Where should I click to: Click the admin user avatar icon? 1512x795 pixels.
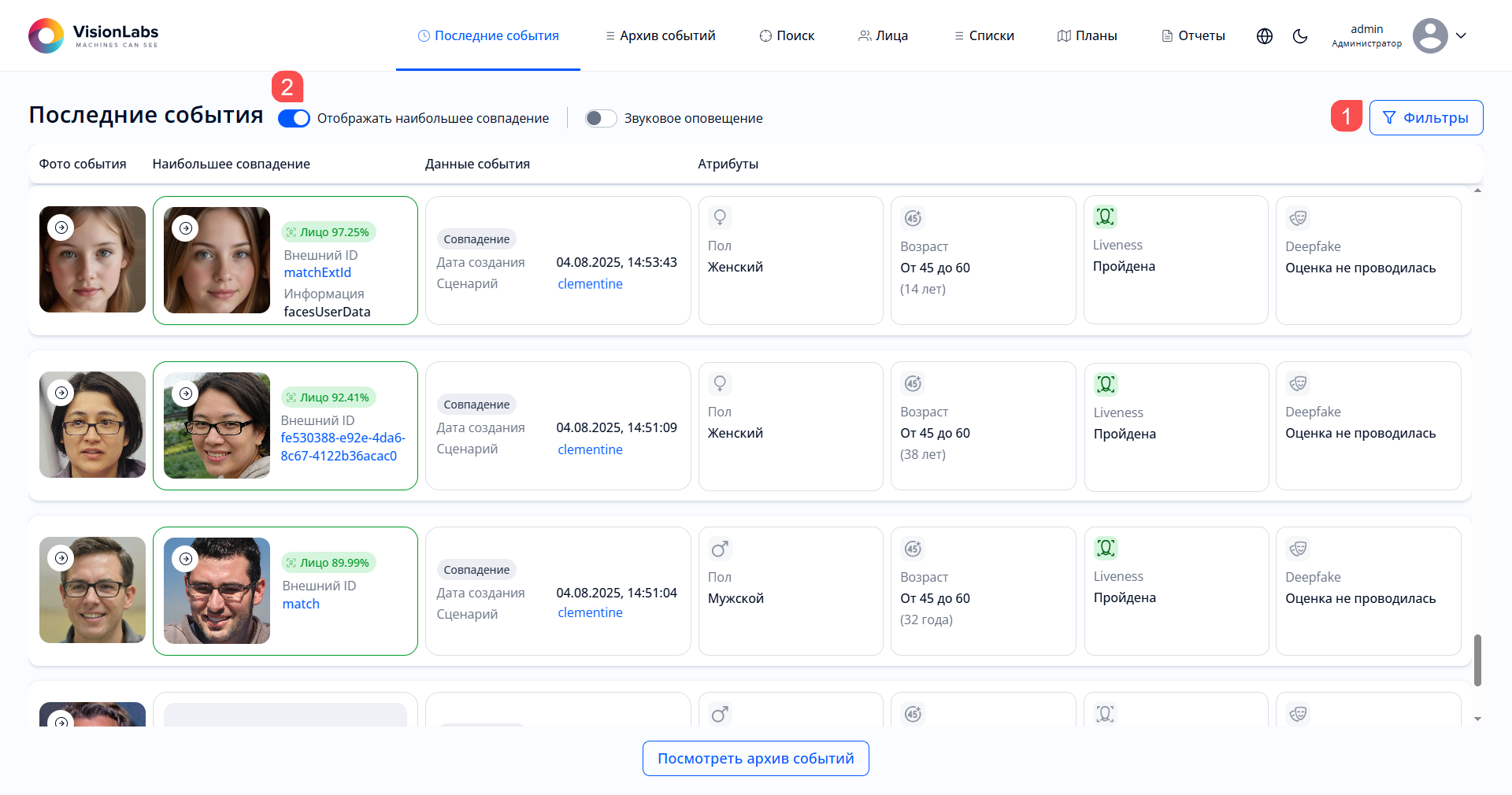click(x=1429, y=36)
